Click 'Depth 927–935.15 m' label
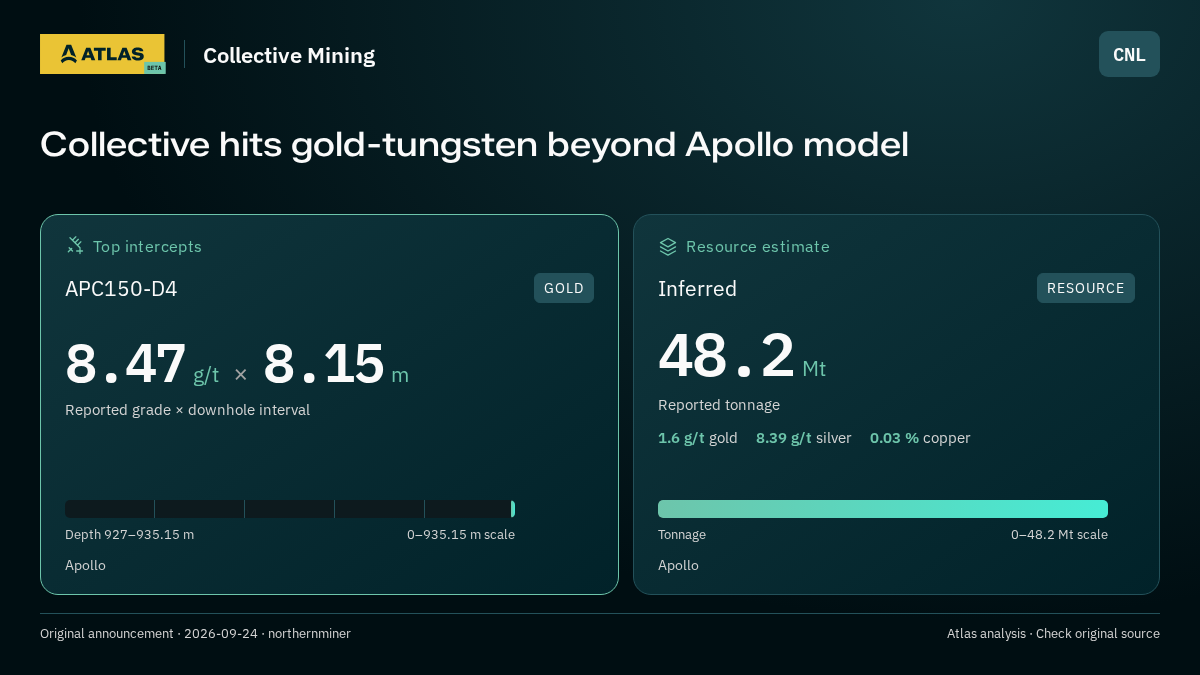This screenshot has height=675, width=1200. pos(129,535)
